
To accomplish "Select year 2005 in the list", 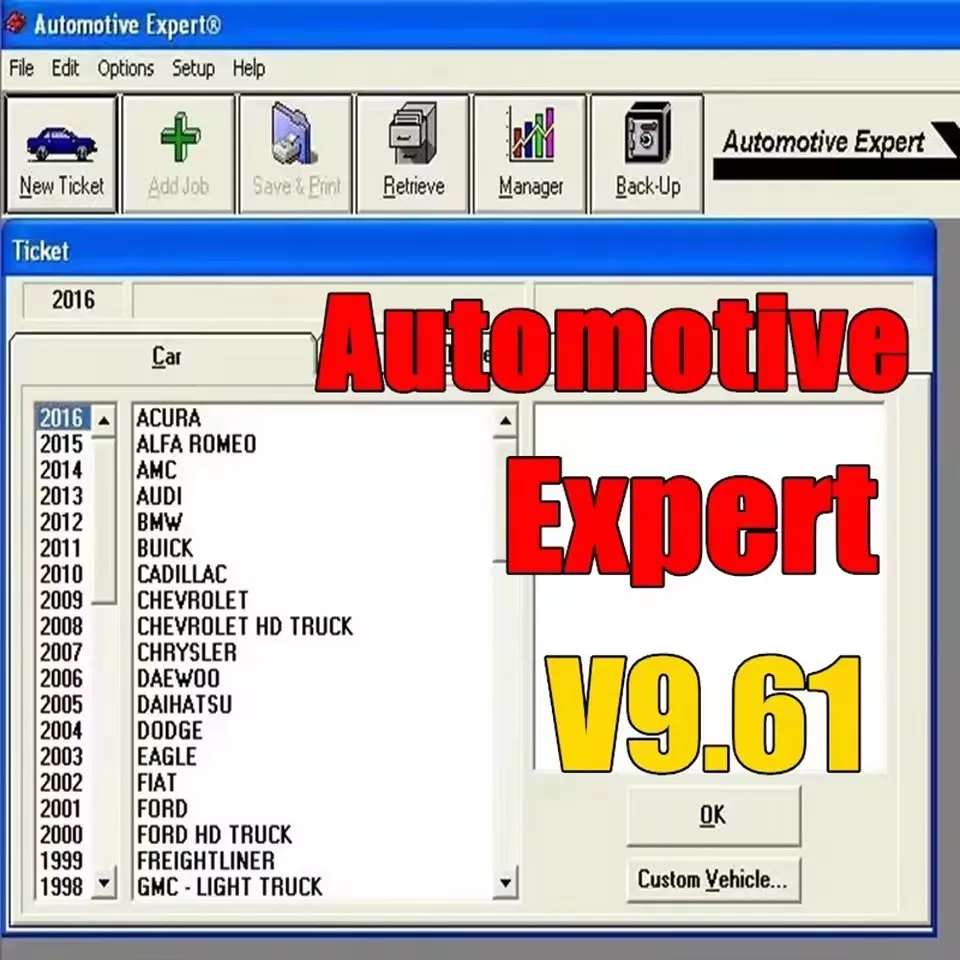I will tap(62, 705).
